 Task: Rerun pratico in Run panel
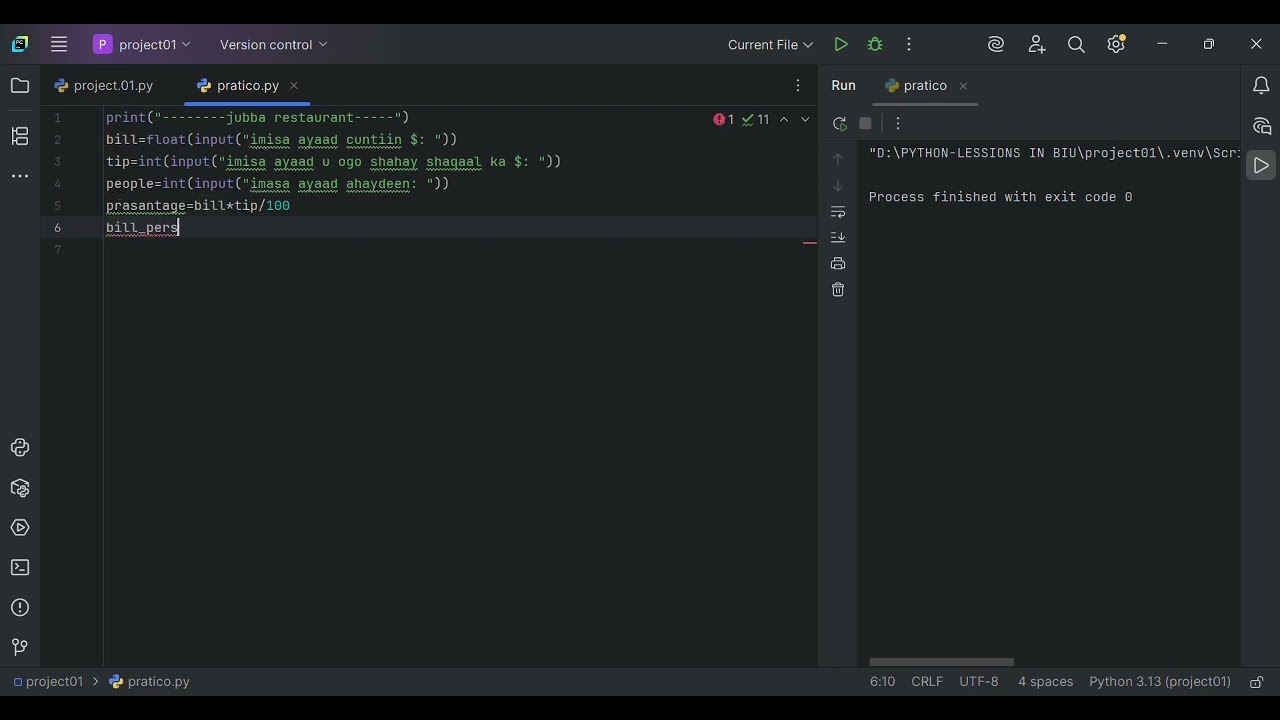(839, 123)
